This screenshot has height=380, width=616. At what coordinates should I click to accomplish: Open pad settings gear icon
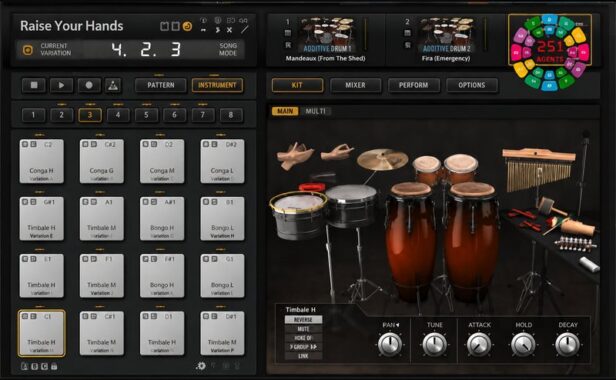201,366
